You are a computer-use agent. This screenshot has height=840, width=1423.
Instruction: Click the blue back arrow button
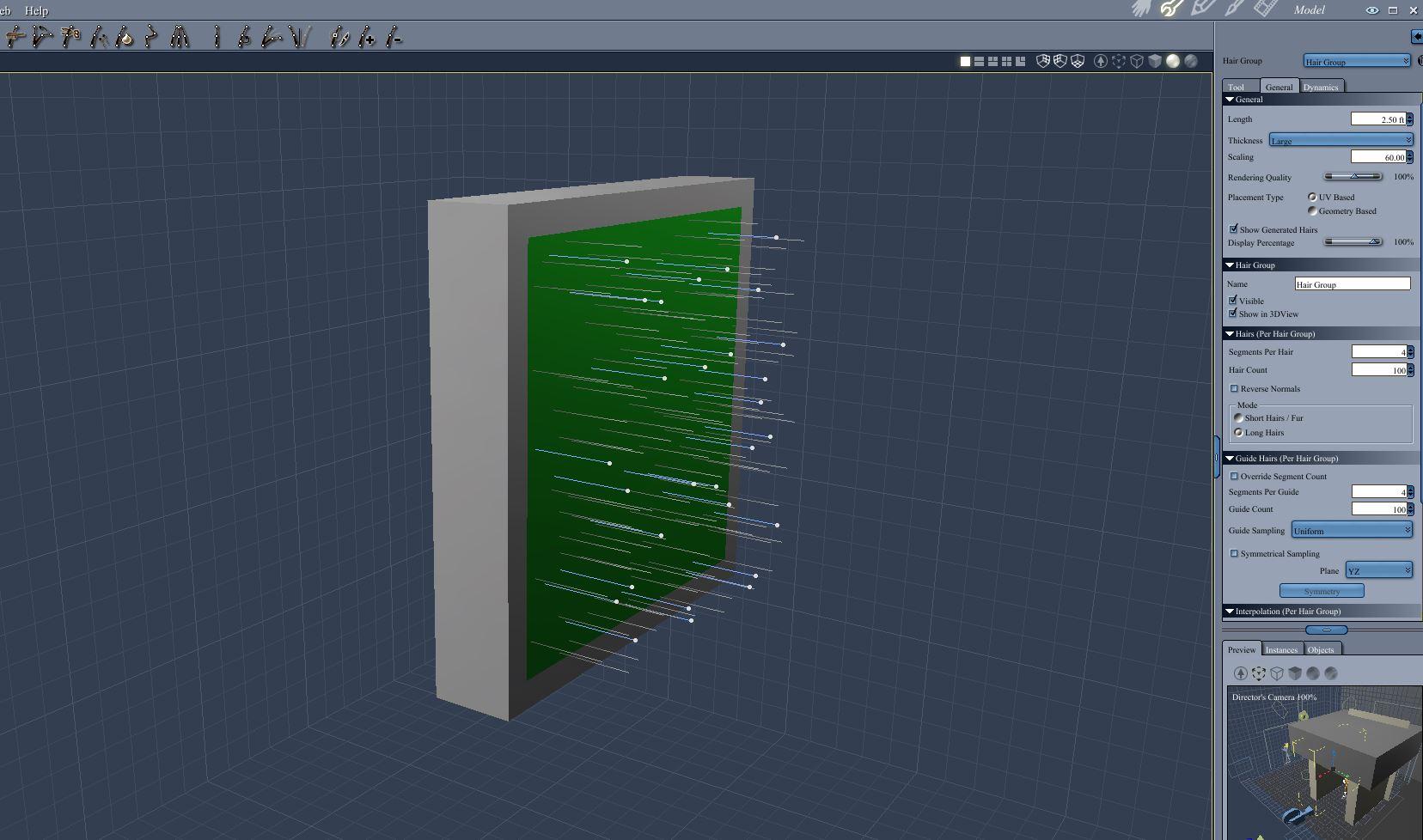pyautogui.click(x=1417, y=36)
